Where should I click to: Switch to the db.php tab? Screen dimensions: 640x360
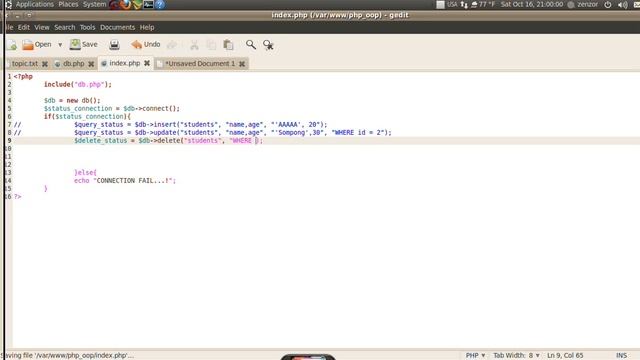(x=73, y=64)
